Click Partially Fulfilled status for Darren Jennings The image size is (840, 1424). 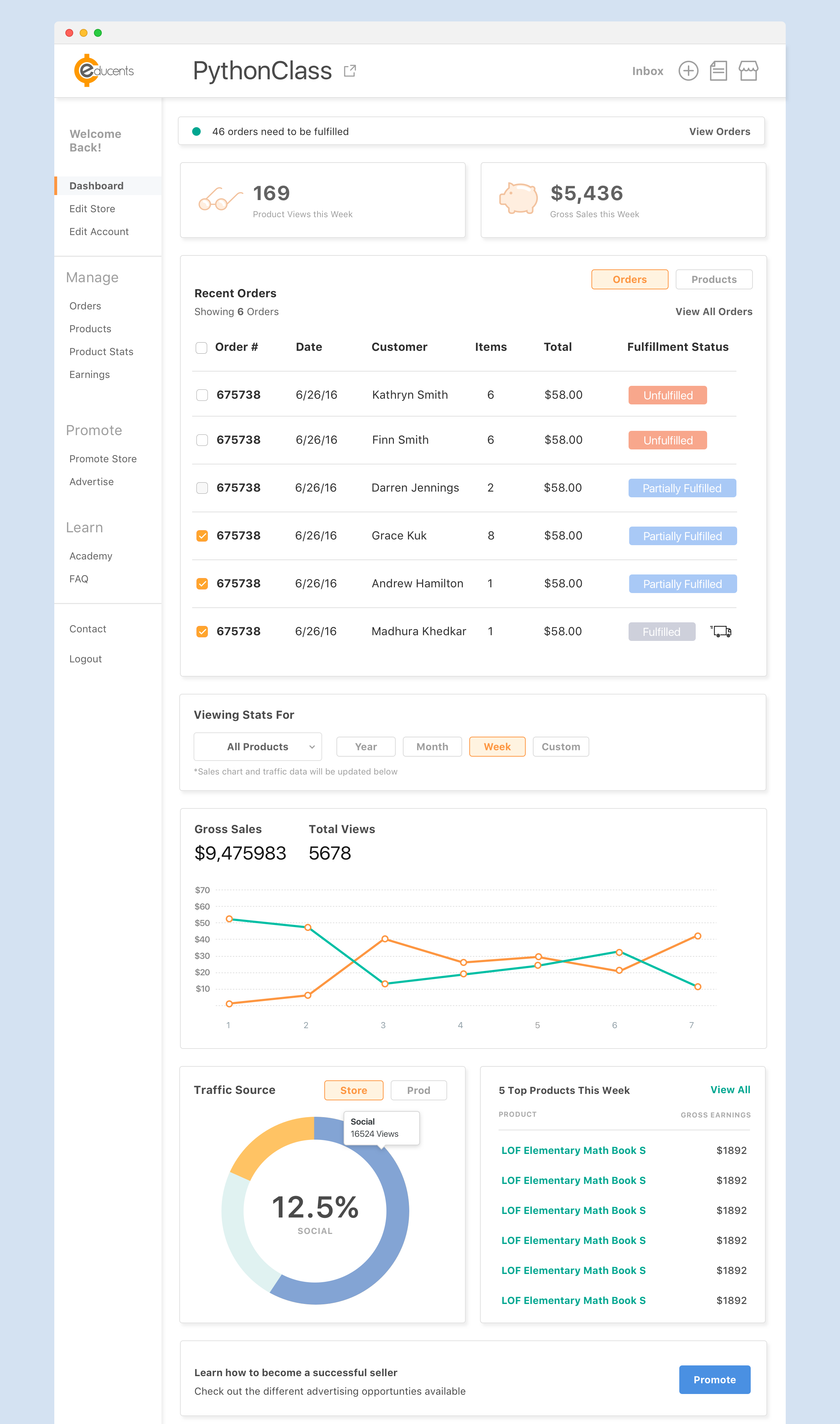(682, 488)
